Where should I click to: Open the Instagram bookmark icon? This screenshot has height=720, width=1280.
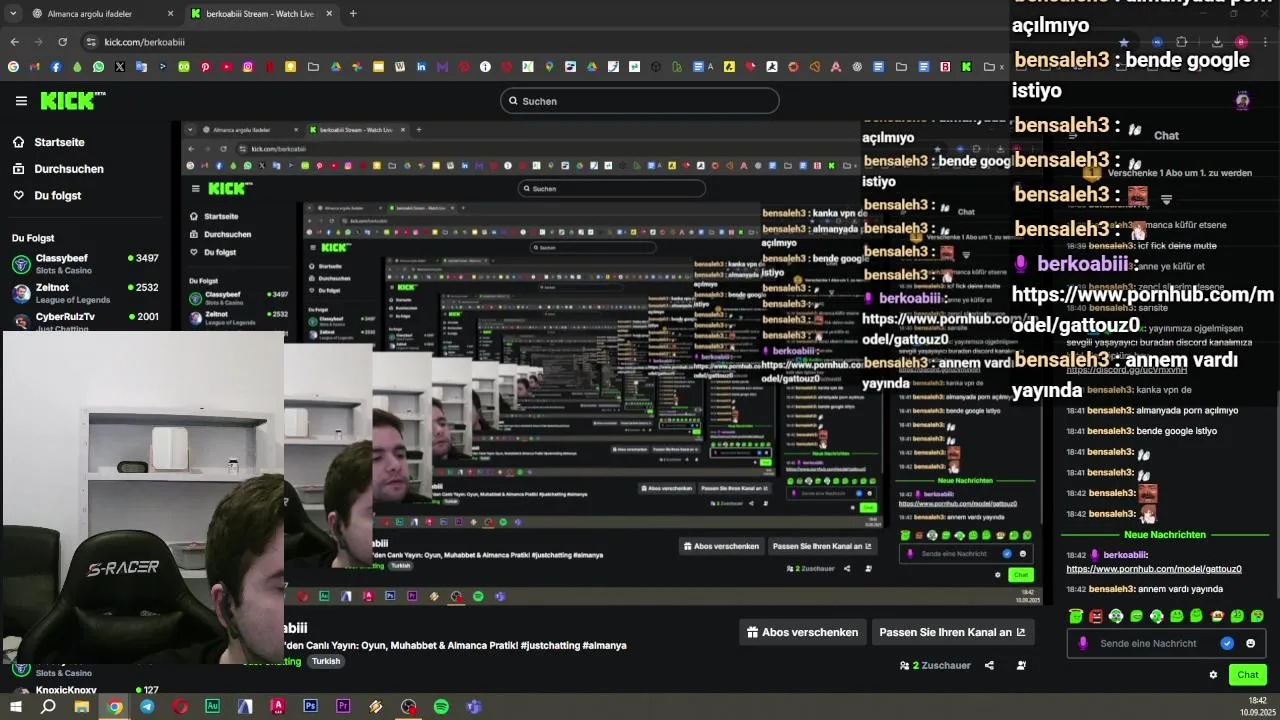click(x=248, y=67)
